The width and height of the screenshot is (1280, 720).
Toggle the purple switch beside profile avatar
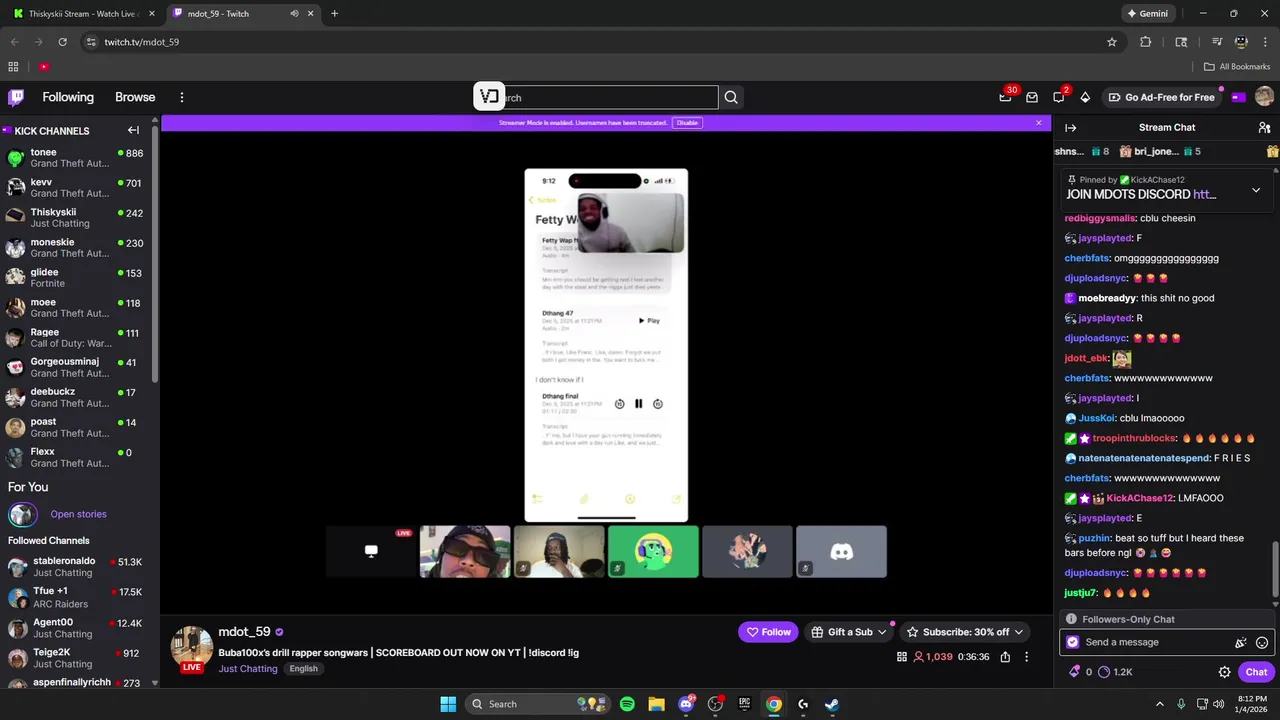pyautogui.click(x=1238, y=97)
